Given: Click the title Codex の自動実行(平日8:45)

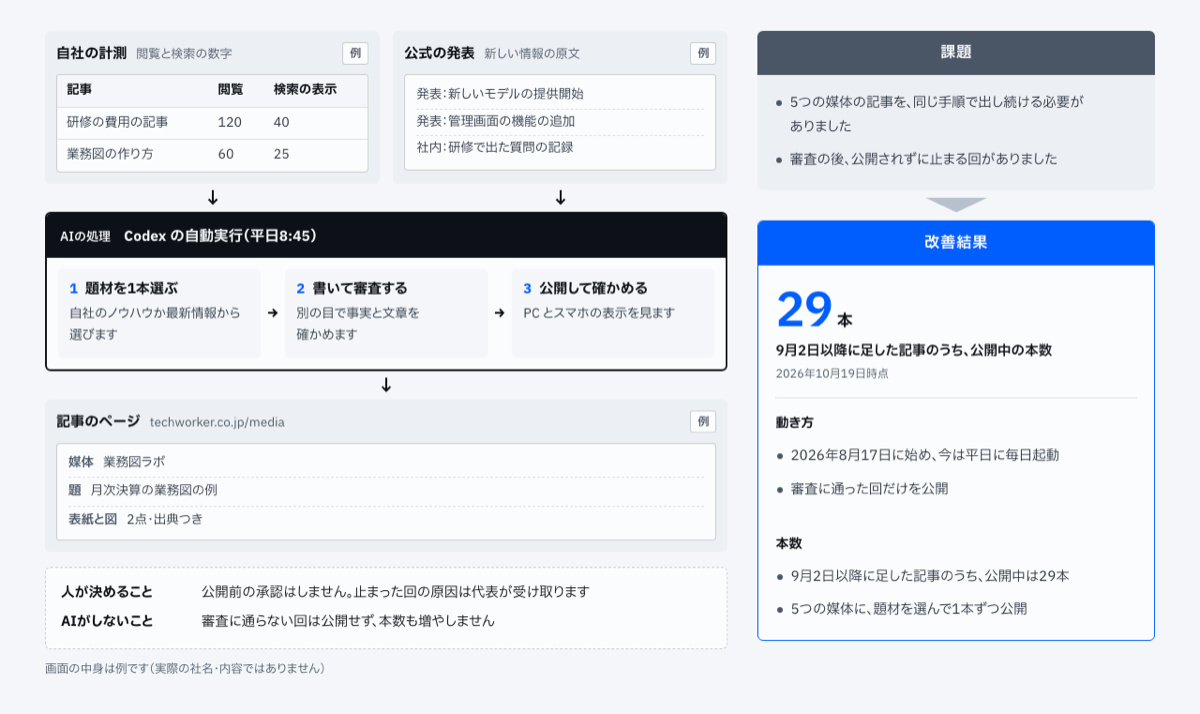Looking at the screenshot, I should (220, 236).
